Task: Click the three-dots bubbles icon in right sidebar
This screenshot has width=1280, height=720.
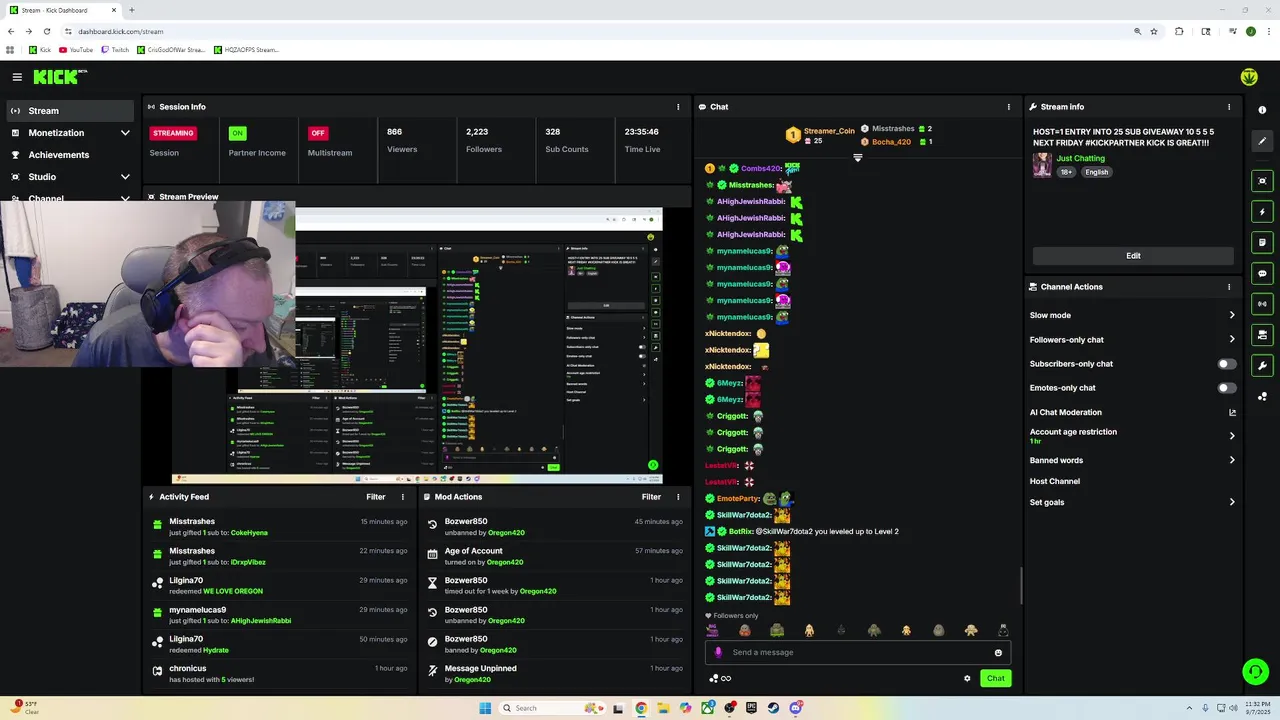Action: [x=1262, y=397]
